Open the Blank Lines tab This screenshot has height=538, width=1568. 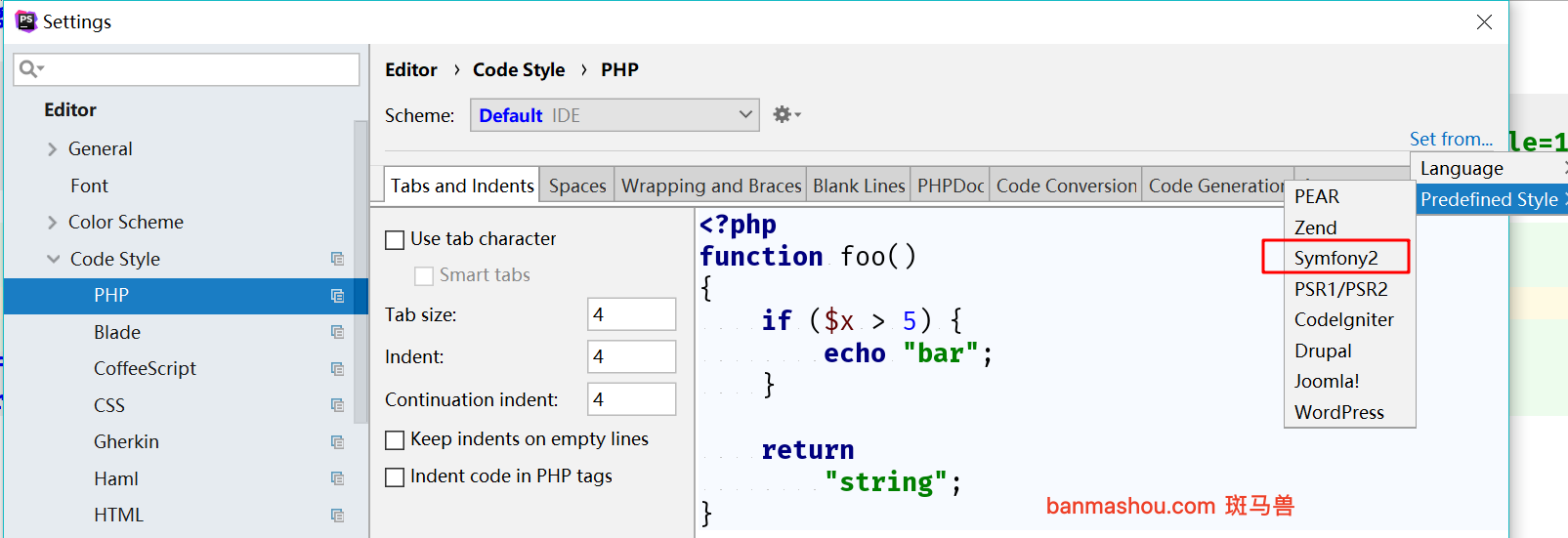(x=859, y=186)
